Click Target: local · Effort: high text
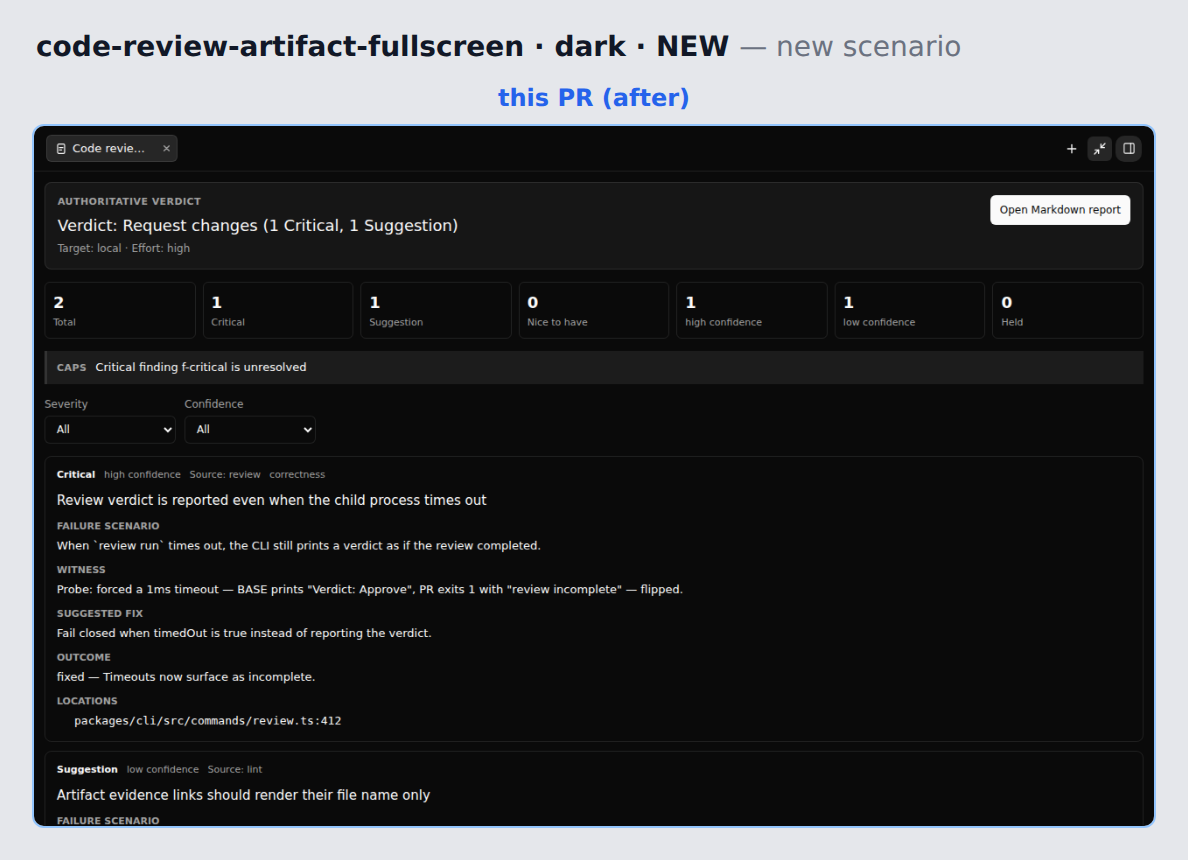Screen dimensions: 1188x860 [123, 249]
